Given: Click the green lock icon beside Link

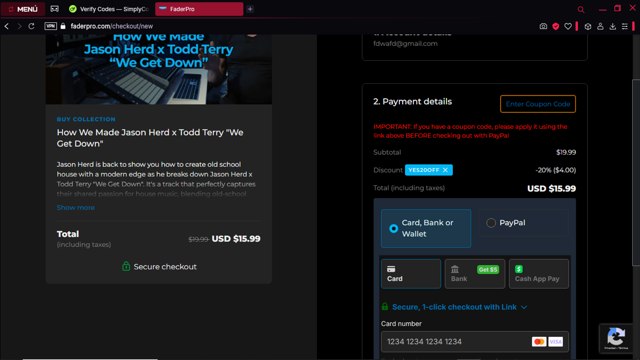Looking at the screenshot, I should tap(384, 306).
